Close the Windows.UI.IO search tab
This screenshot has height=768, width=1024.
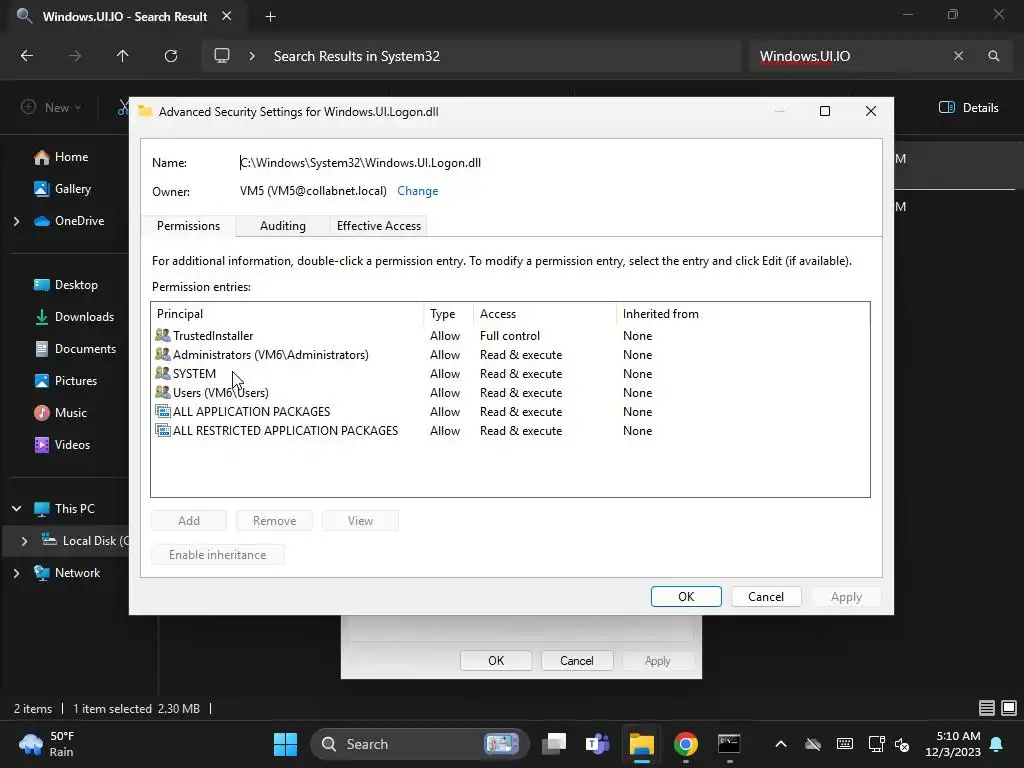[x=227, y=16]
